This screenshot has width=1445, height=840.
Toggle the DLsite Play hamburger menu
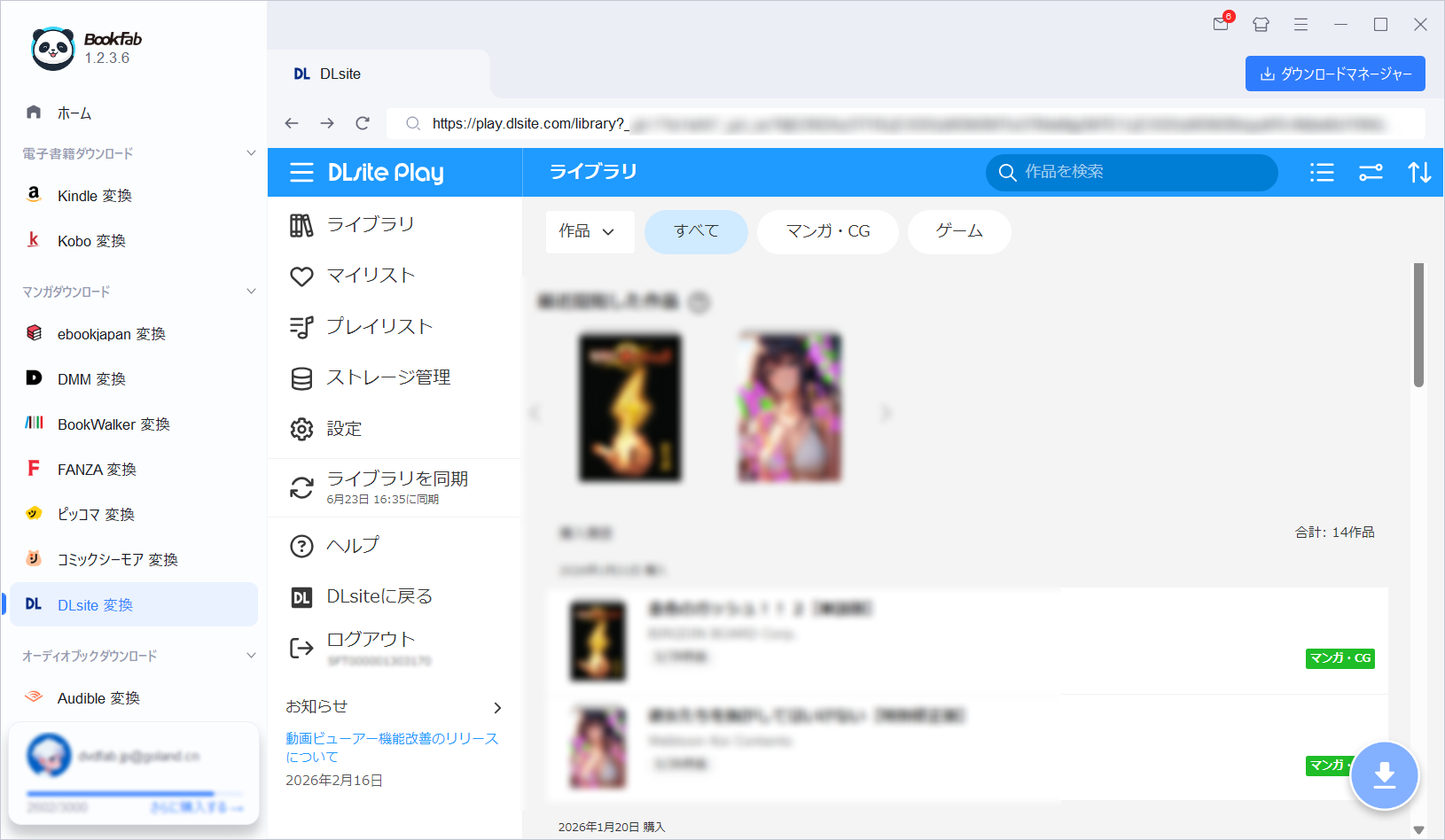pyautogui.click(x=301, y=173)
